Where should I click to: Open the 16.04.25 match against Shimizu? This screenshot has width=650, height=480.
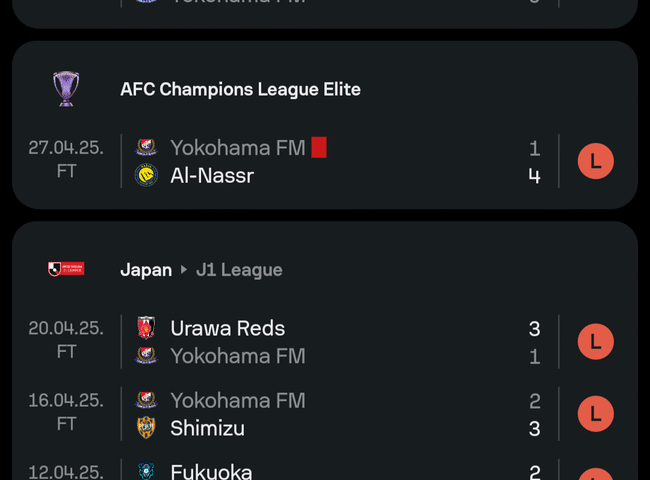[x=325, y=414]
